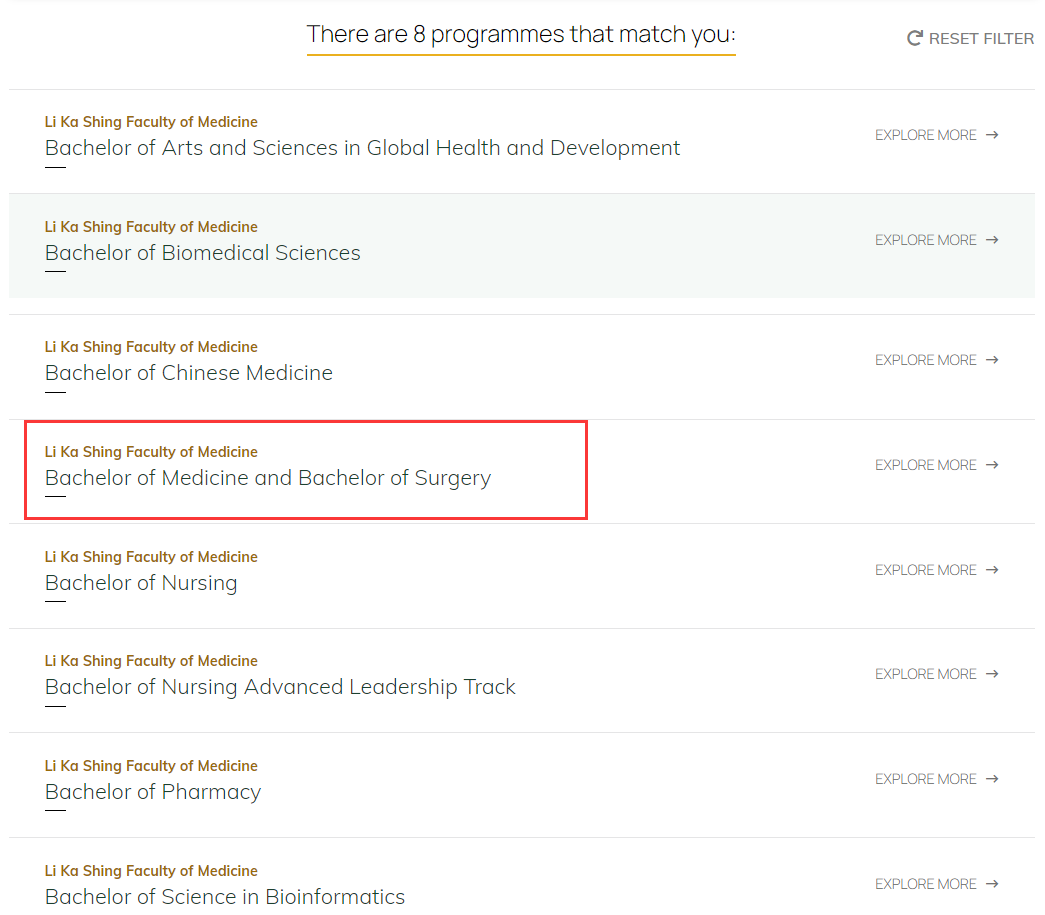
Task: Open Bachelor of Pharmacy programme
Action: point(153,792)
